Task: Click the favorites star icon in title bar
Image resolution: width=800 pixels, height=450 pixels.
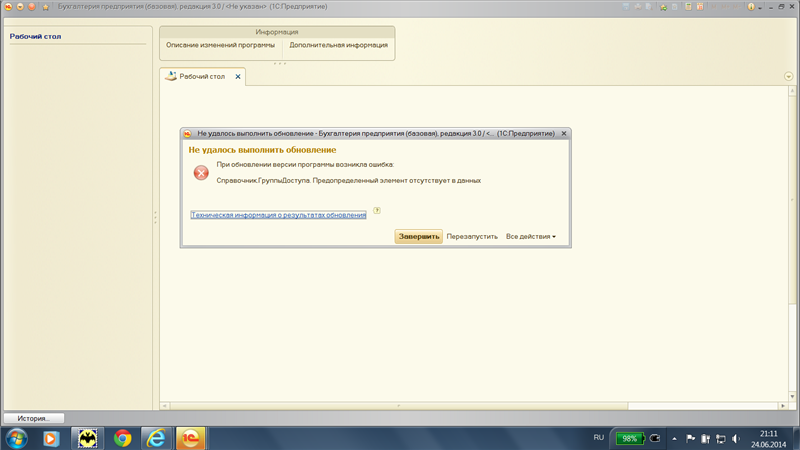Action: pos(45,6)
